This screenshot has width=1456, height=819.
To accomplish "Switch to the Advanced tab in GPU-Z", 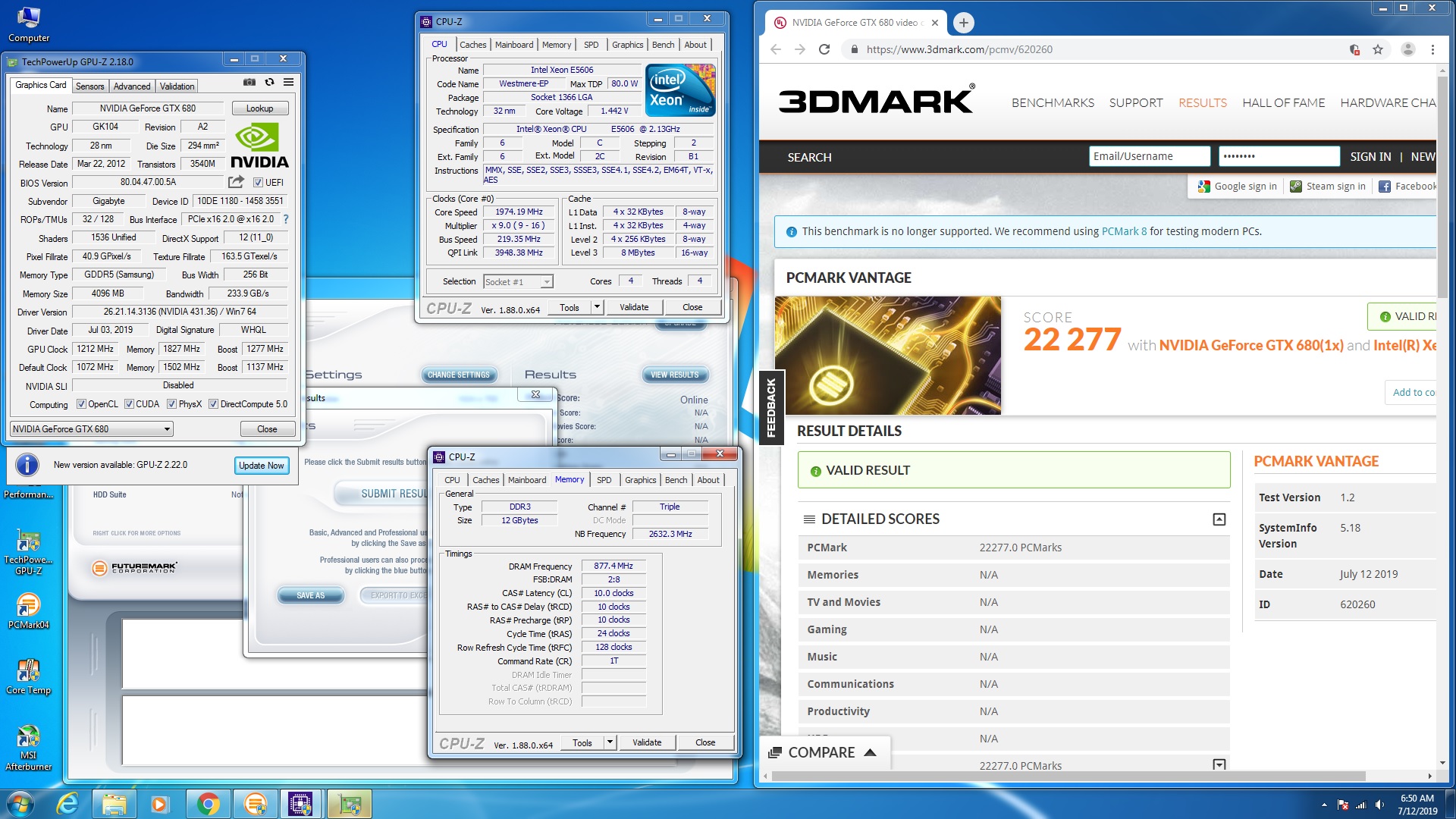I will (x=132, y=86).
